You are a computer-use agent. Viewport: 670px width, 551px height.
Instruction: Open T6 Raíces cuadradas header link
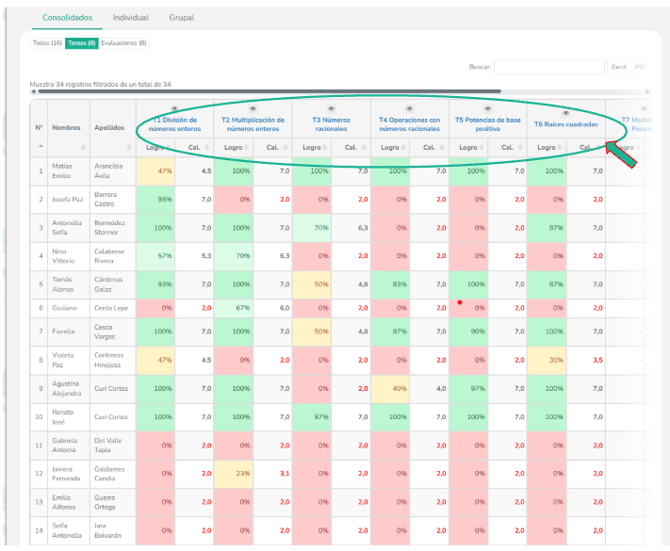click(566, 125)
